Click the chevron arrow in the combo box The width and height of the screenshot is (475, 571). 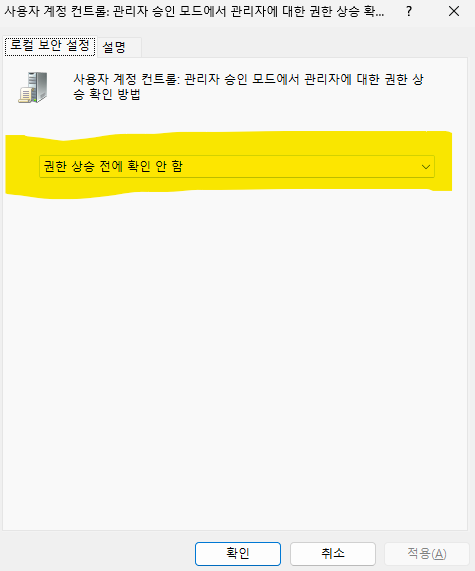pos(425,167)
